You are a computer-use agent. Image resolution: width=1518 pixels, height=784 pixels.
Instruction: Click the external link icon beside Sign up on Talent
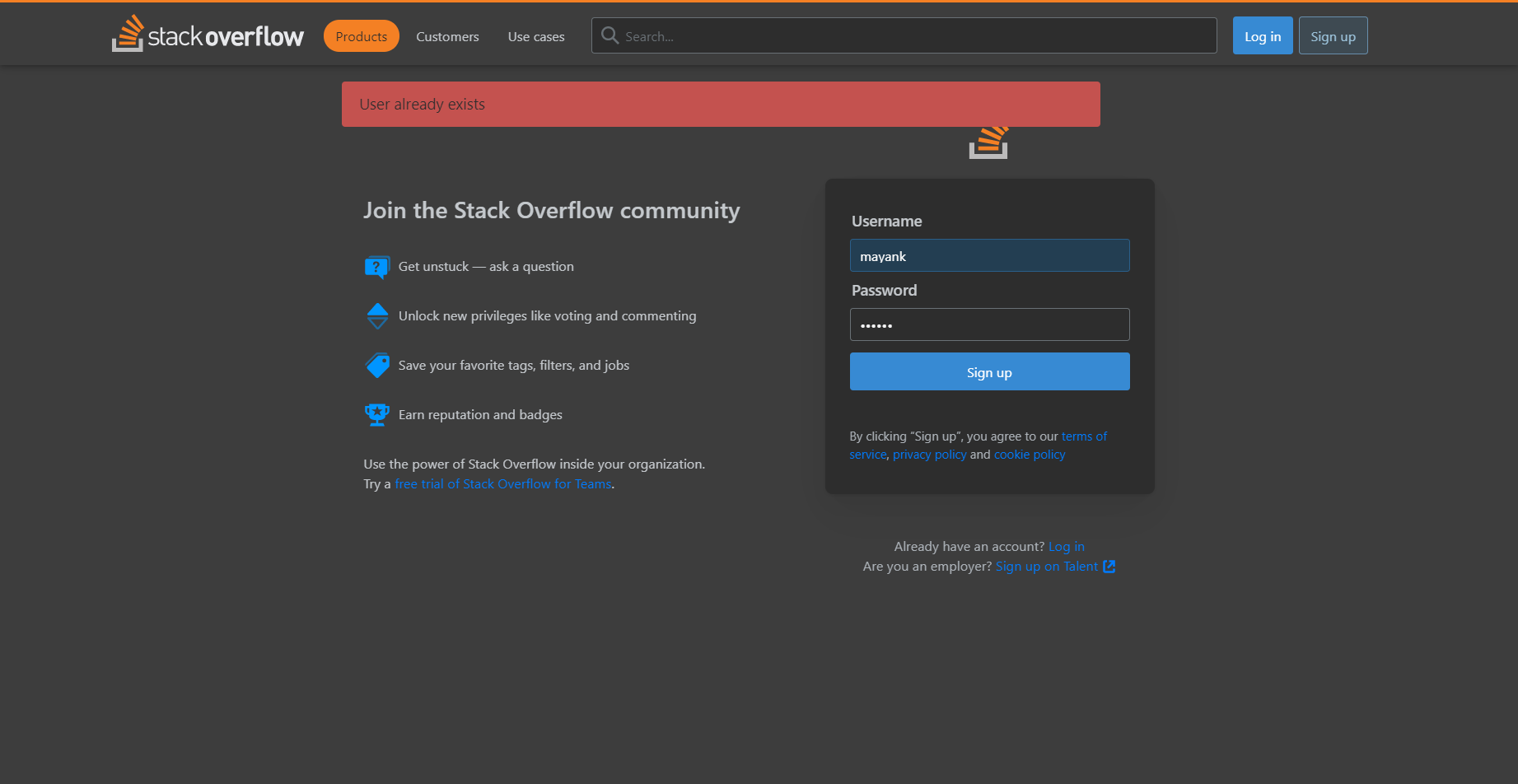[x=1110, y=566]
